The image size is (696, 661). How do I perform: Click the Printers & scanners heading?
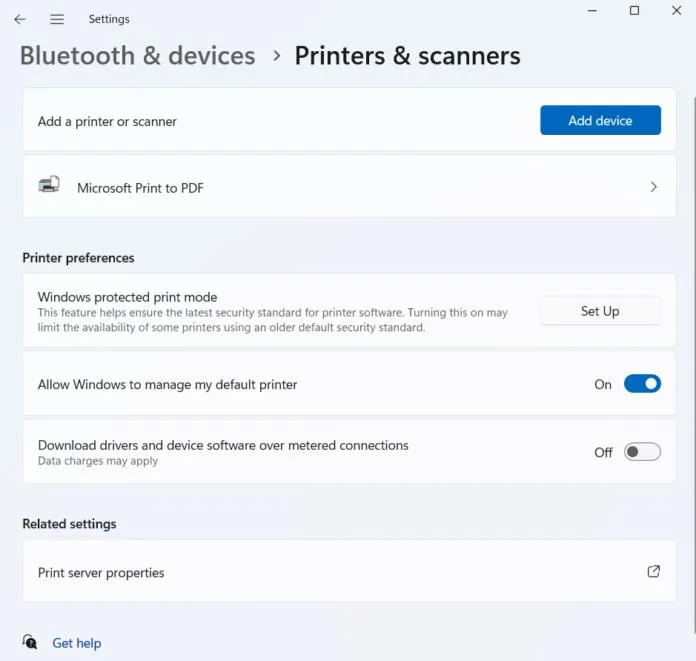[407, 56]
